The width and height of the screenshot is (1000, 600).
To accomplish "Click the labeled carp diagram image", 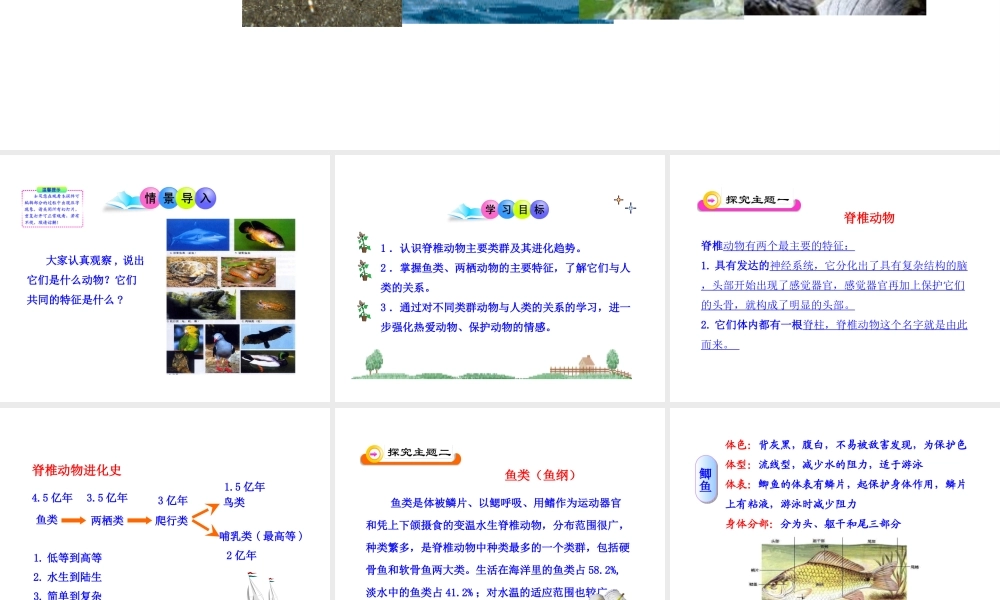I will [834, 569].
